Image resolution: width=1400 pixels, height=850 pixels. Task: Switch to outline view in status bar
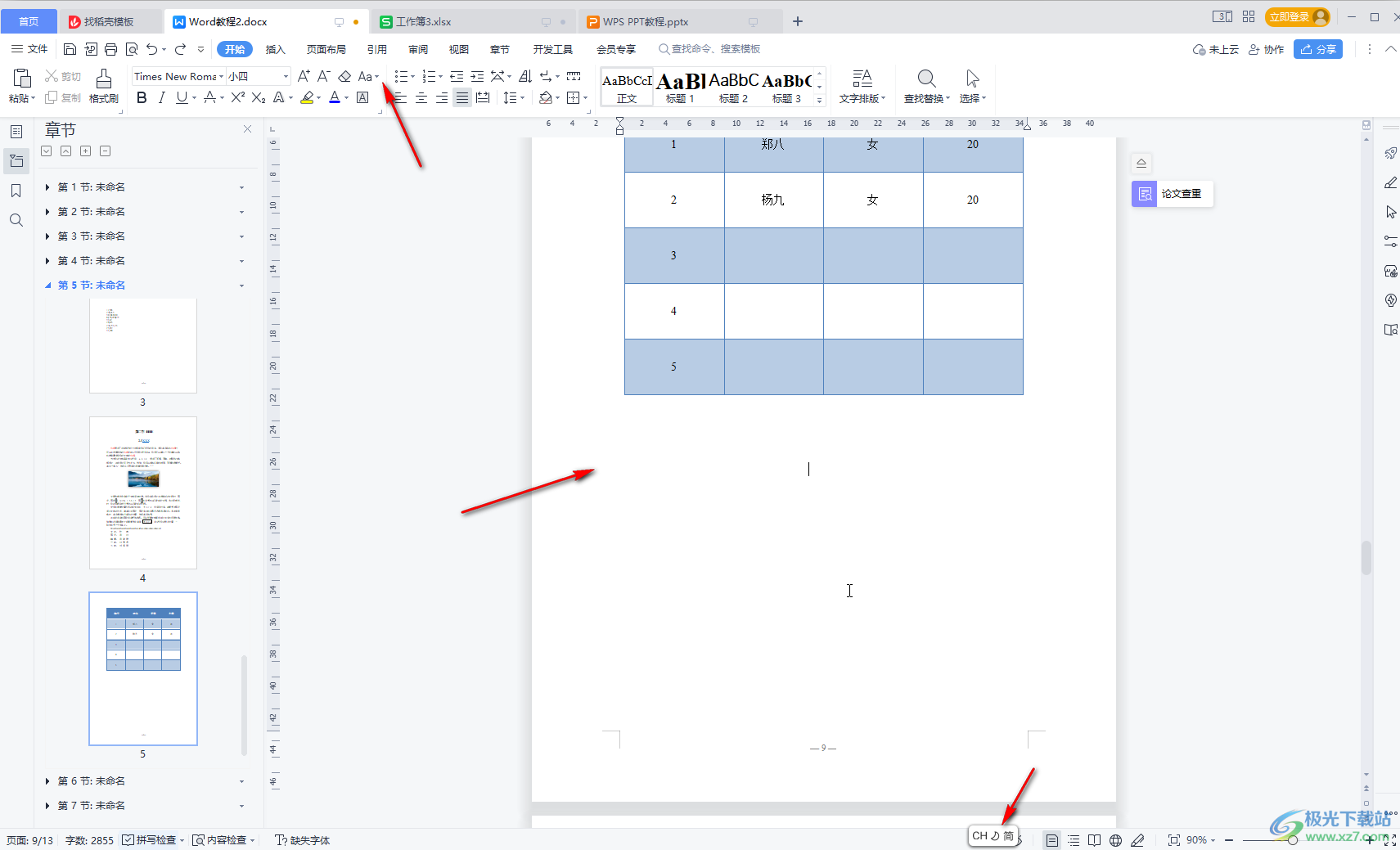1074,840
